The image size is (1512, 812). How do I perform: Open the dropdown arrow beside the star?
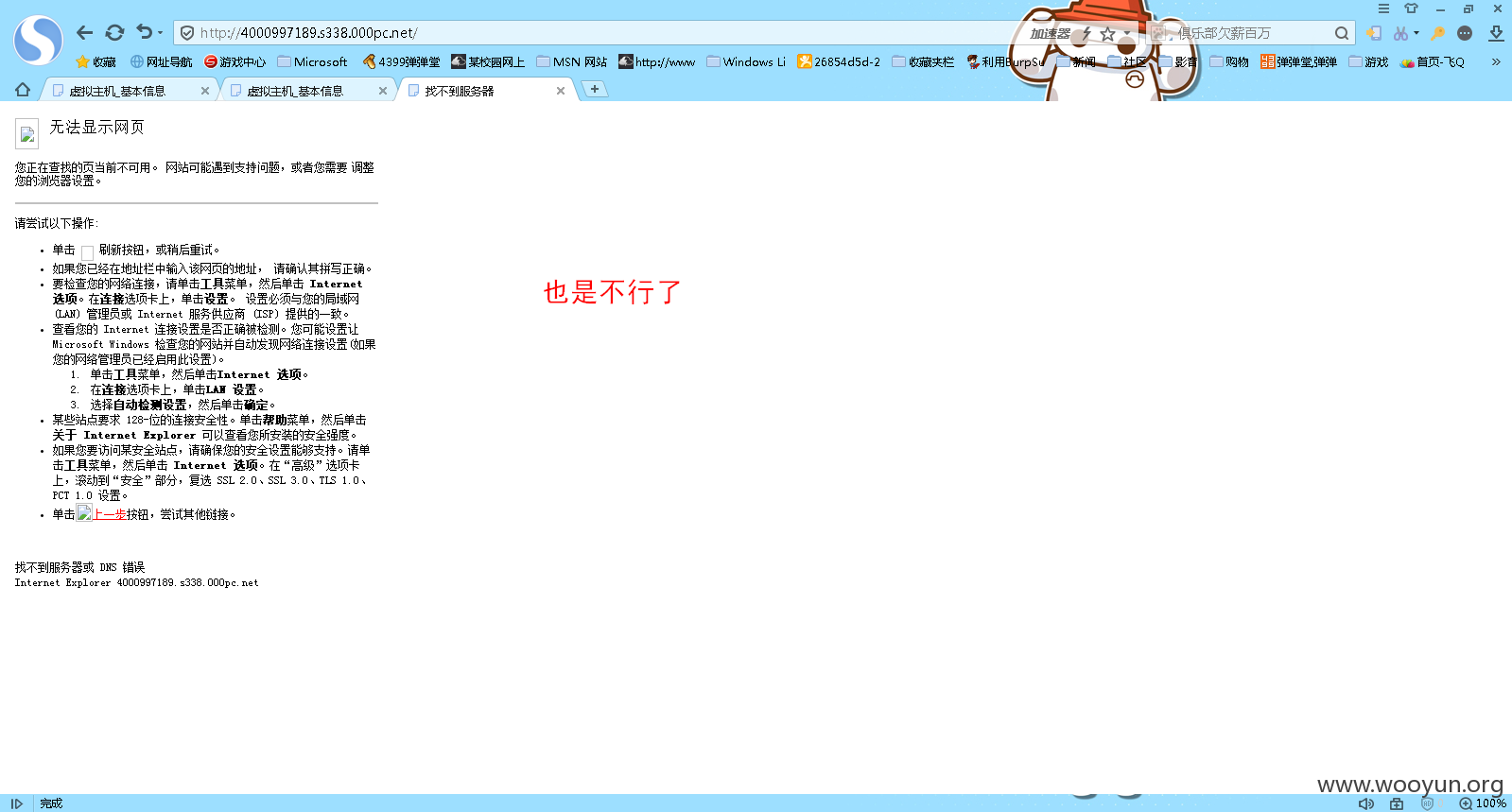[x=1126, y=33]
